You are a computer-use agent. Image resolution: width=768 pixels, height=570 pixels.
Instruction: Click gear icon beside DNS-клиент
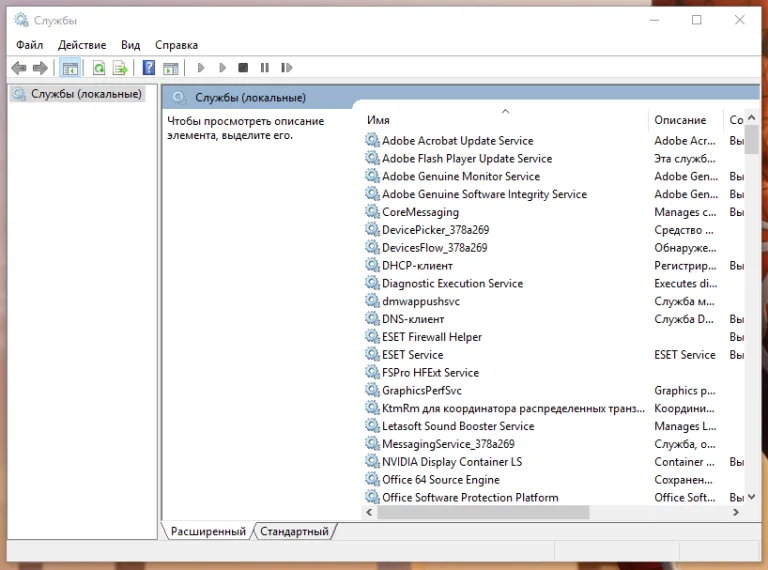[372, 319]
